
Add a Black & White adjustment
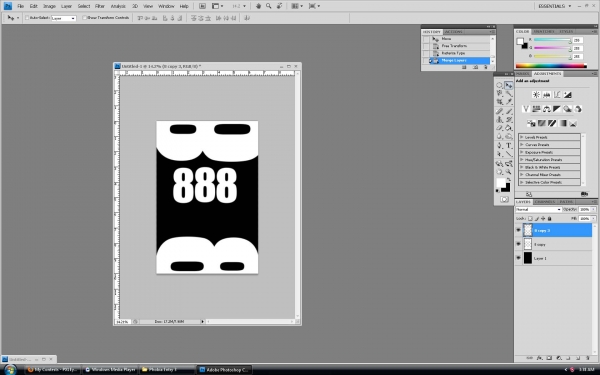click(557, 109)
